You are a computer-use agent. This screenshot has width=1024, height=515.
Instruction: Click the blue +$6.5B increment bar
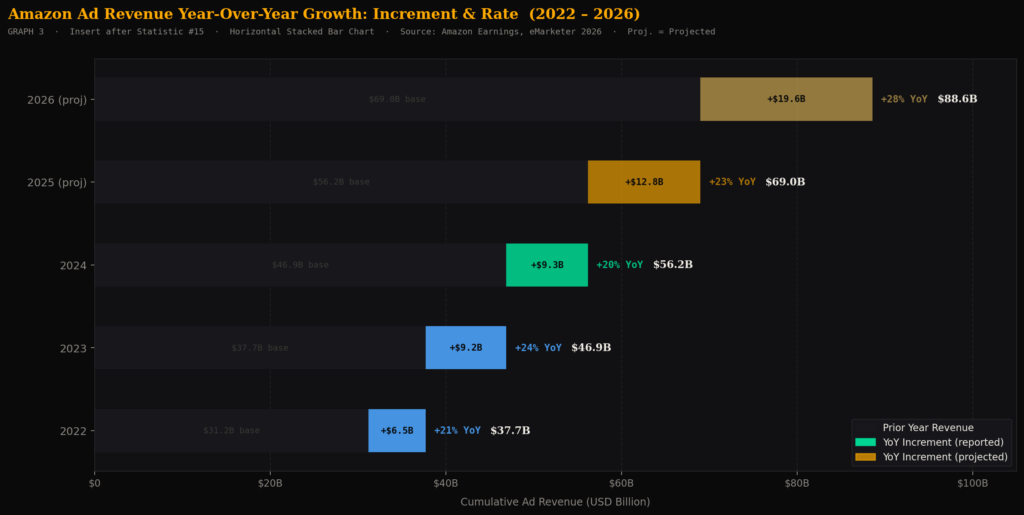pyautogui.click(x=397, y=431)
